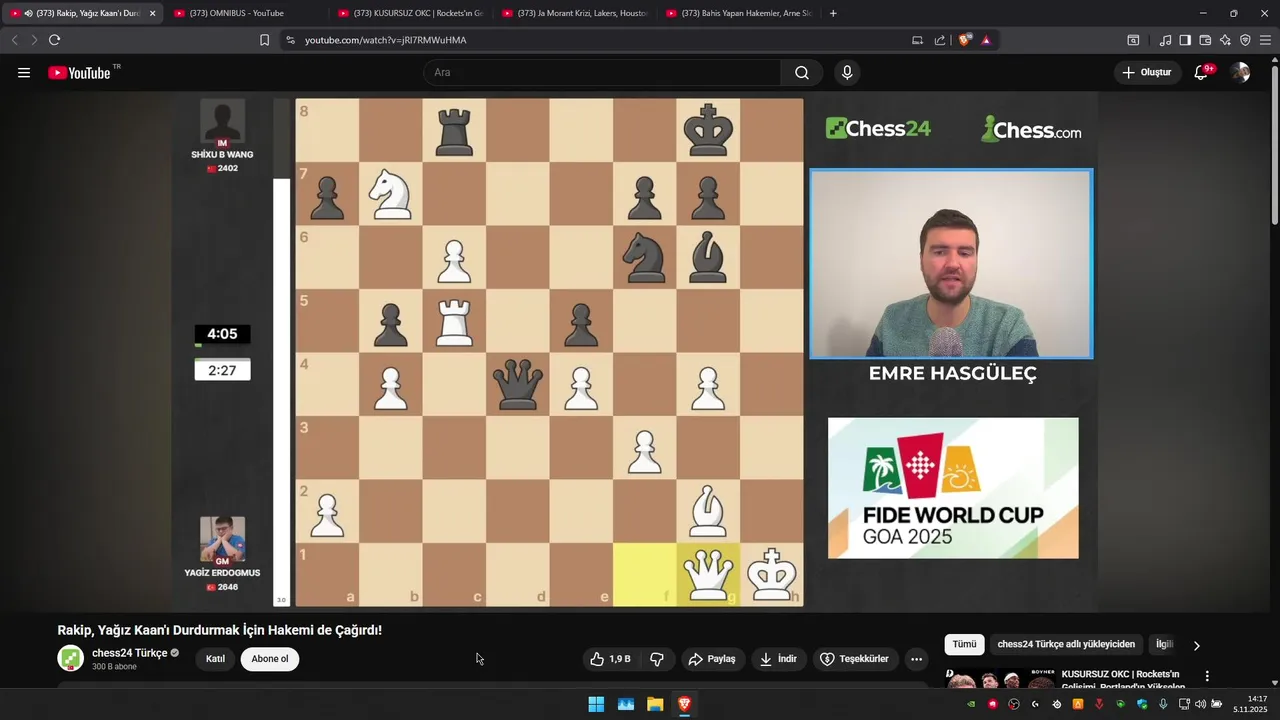The width and height of the screenshot is (1280, 720).
Task: Open the Brave Shields lion icon
Action: [964, 40]
